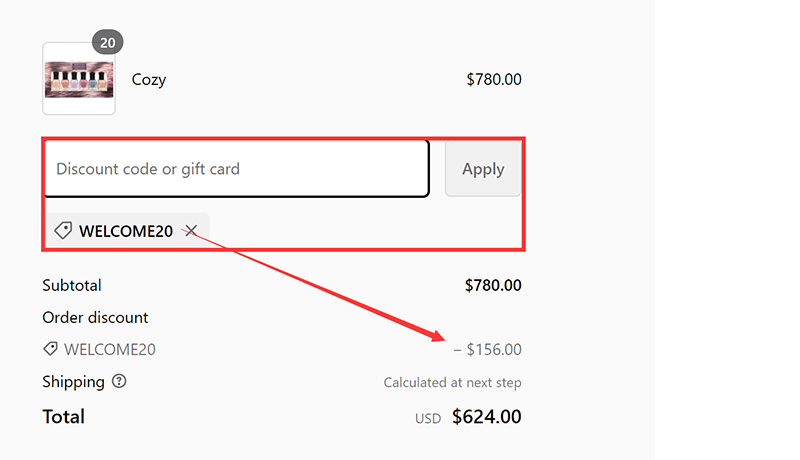Image resolution: width=800 pixels, height=460 pixels.
Task: Click the tag icon under Order discount
Action: click(50, 349)
